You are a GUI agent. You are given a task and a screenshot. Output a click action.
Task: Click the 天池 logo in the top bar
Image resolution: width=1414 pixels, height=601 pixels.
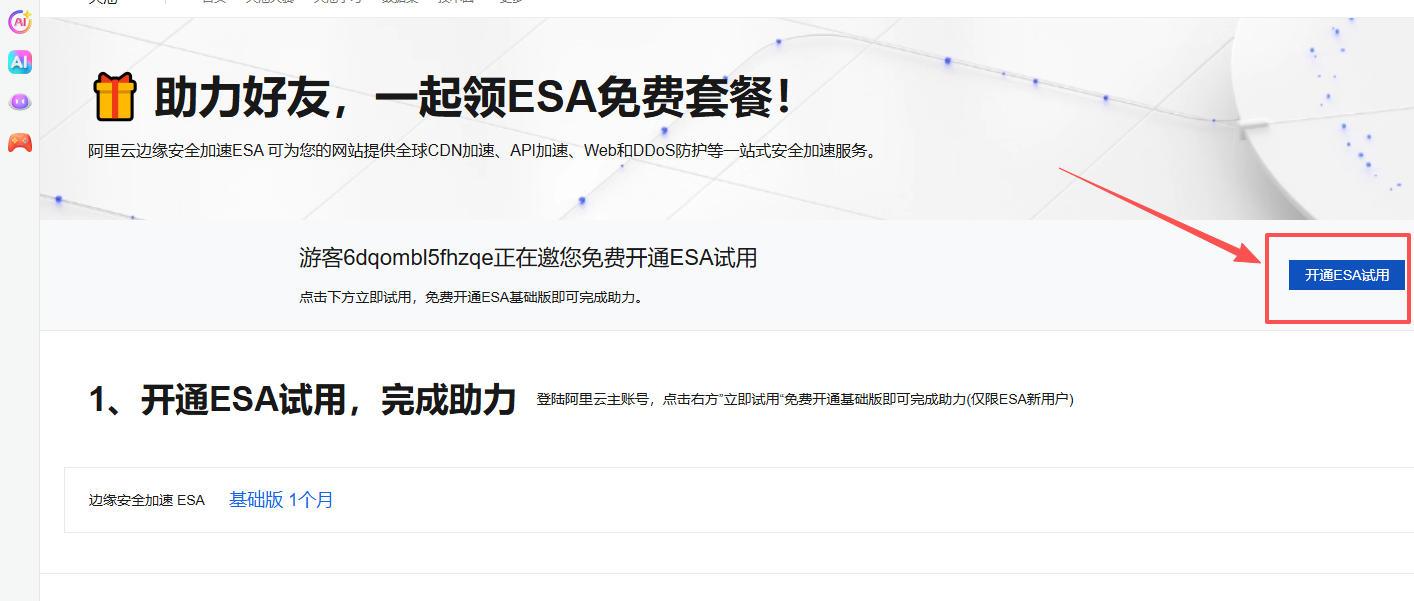[100, 2]
